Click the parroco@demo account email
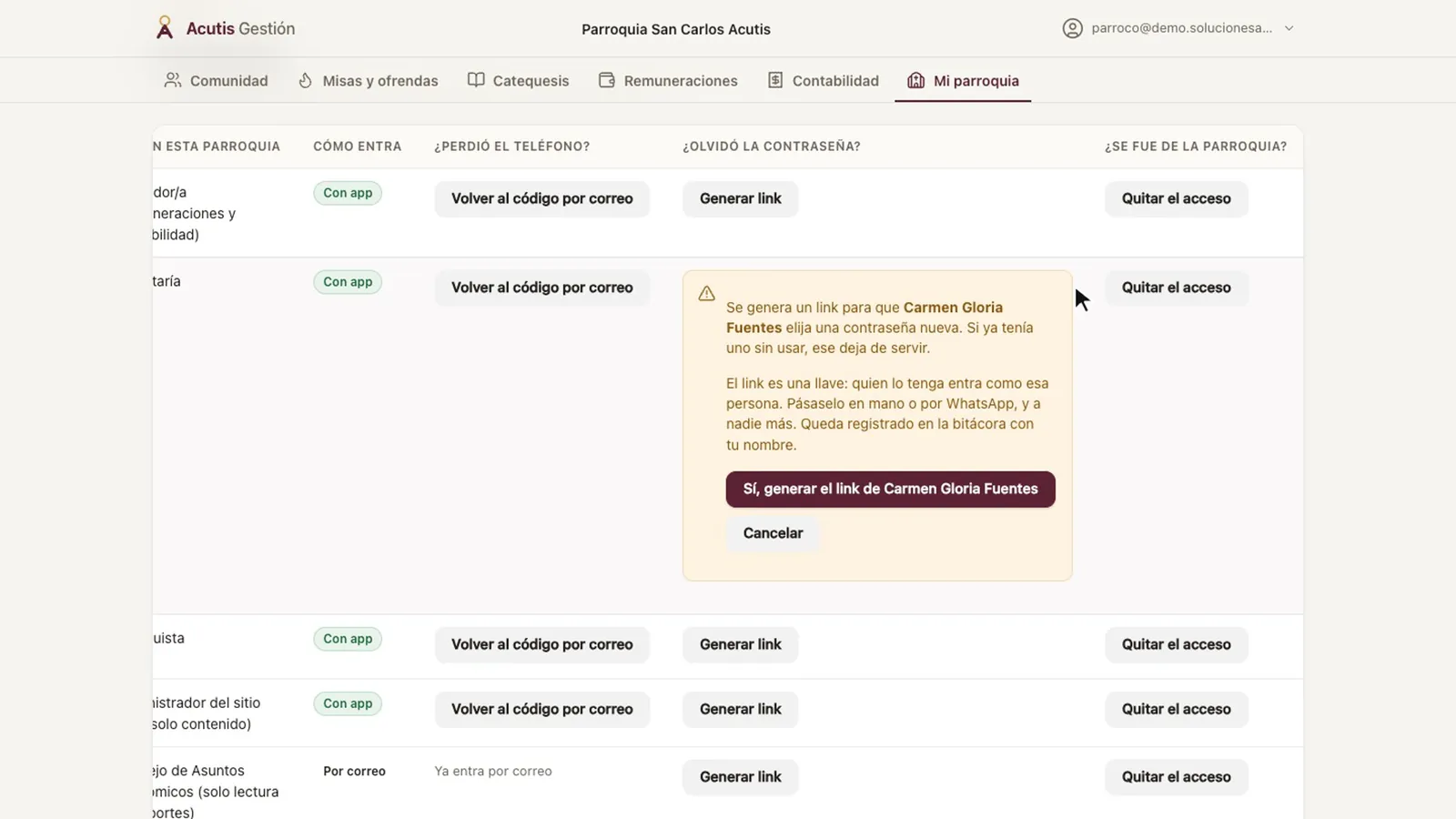Screen dimensions: 1456x819 (1182, 28)
